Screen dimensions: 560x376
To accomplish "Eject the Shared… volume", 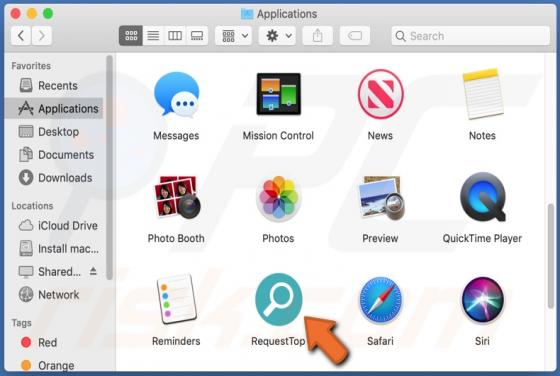I will click(93, 271).
